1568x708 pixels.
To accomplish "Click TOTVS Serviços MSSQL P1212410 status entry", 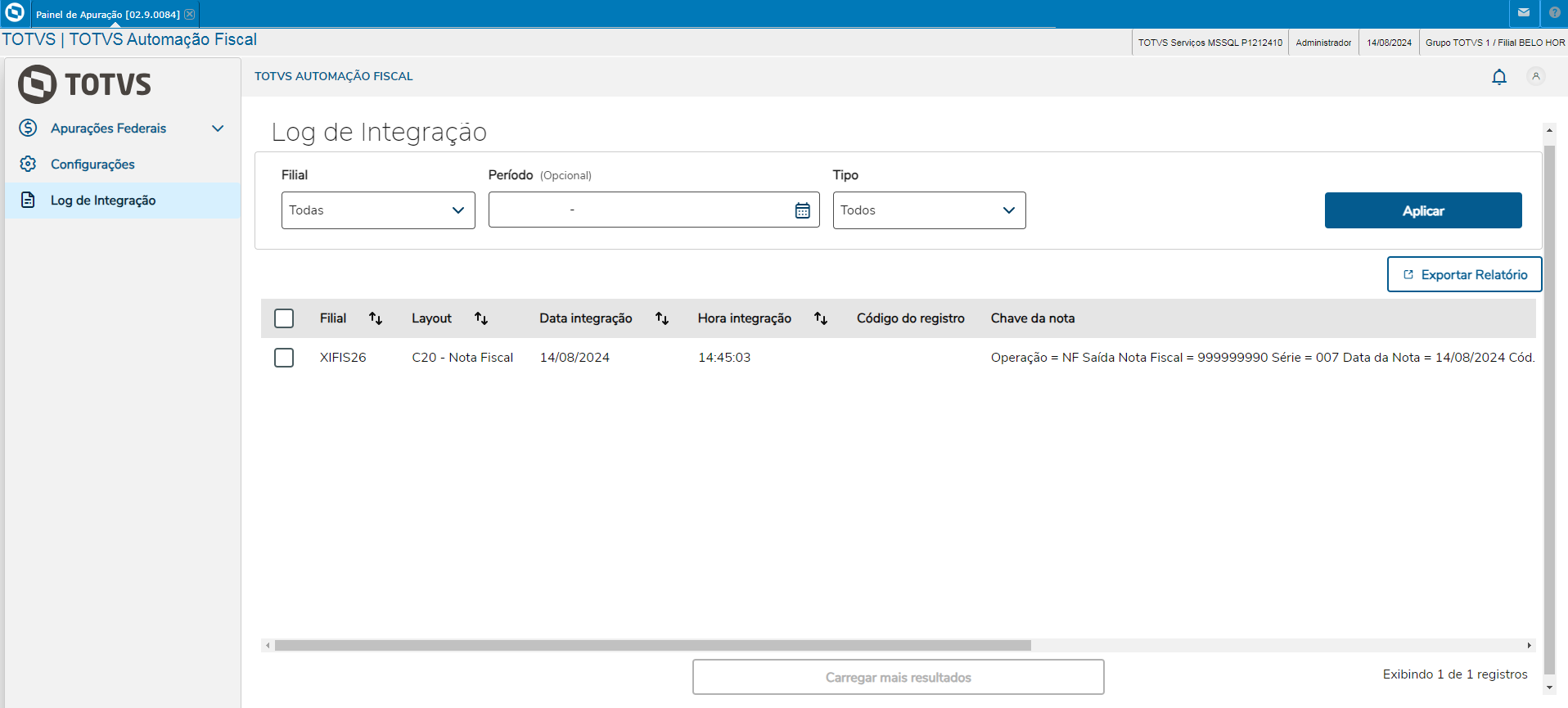I will click(x=1210, y=43).
